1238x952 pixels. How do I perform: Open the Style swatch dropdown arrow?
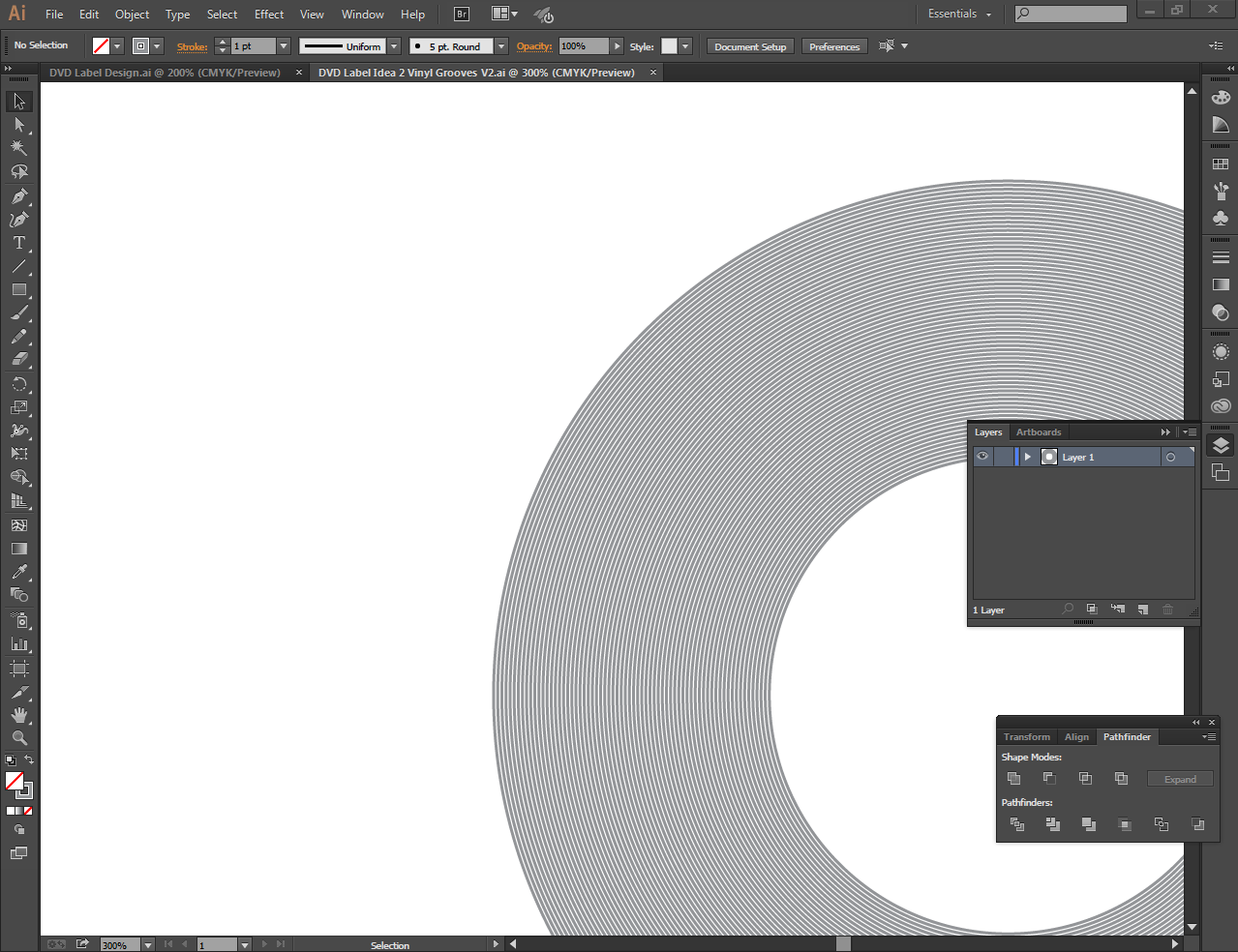pos(685,46)
